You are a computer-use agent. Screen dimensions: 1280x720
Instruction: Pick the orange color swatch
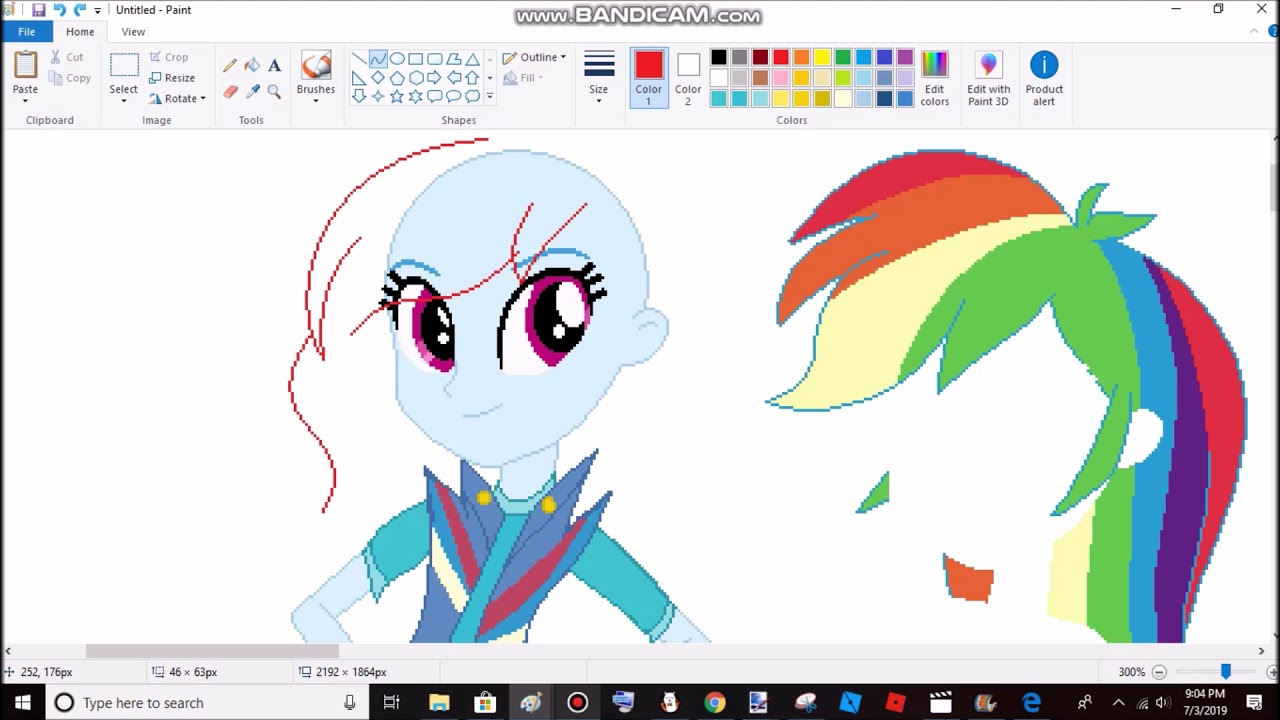801,58
